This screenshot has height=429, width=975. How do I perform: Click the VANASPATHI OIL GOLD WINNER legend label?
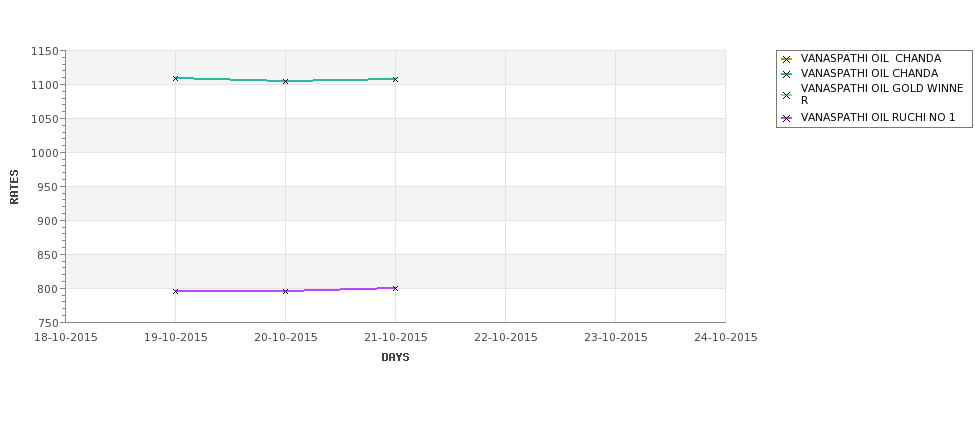coord(882,95)
